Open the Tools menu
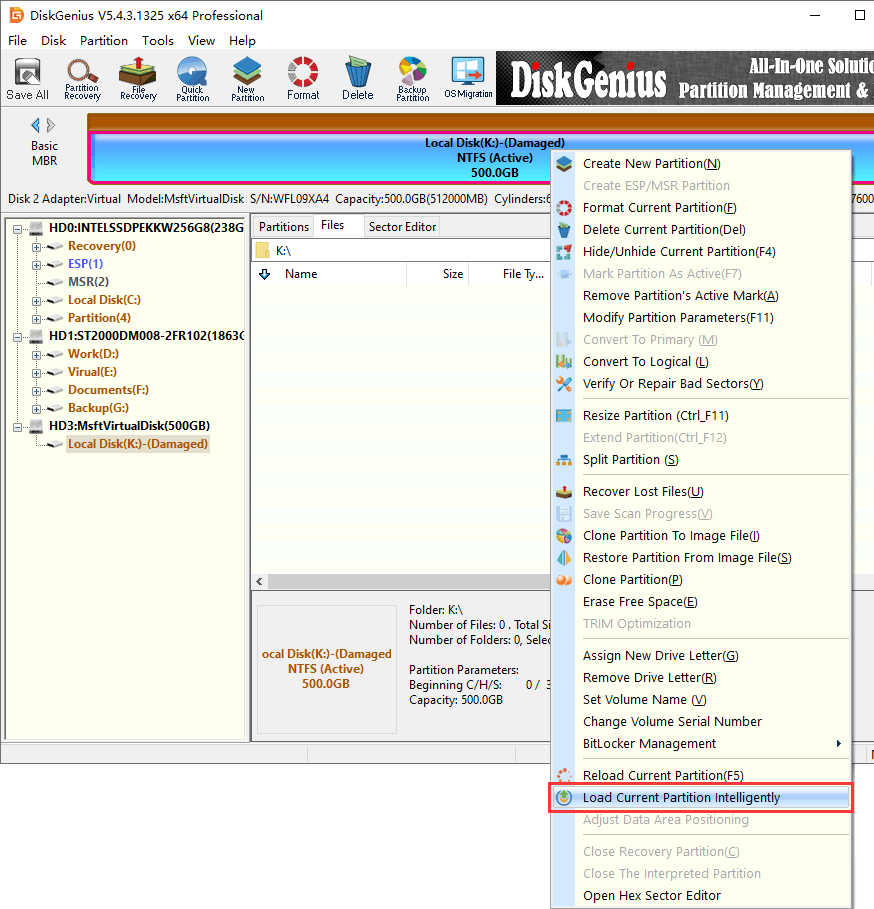Viewport: 874px width, 909px height. point(157,41)
